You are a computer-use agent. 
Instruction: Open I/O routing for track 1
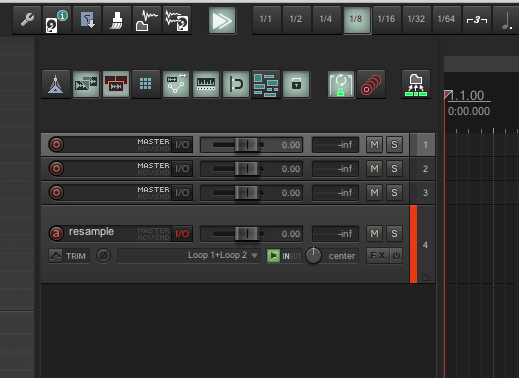tap(182, 145)
